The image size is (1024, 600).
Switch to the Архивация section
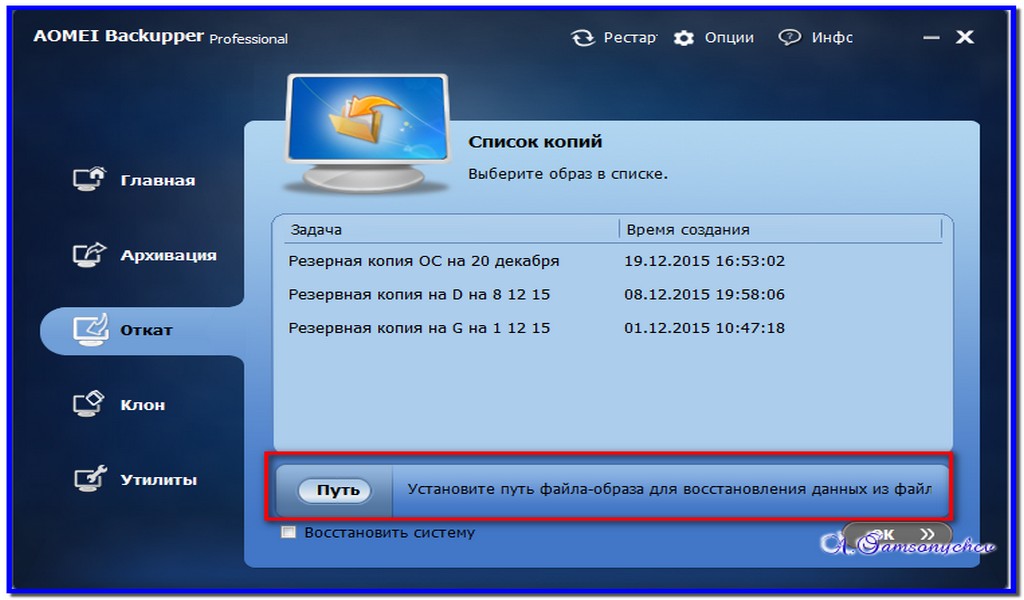click(x=168, y=255)
